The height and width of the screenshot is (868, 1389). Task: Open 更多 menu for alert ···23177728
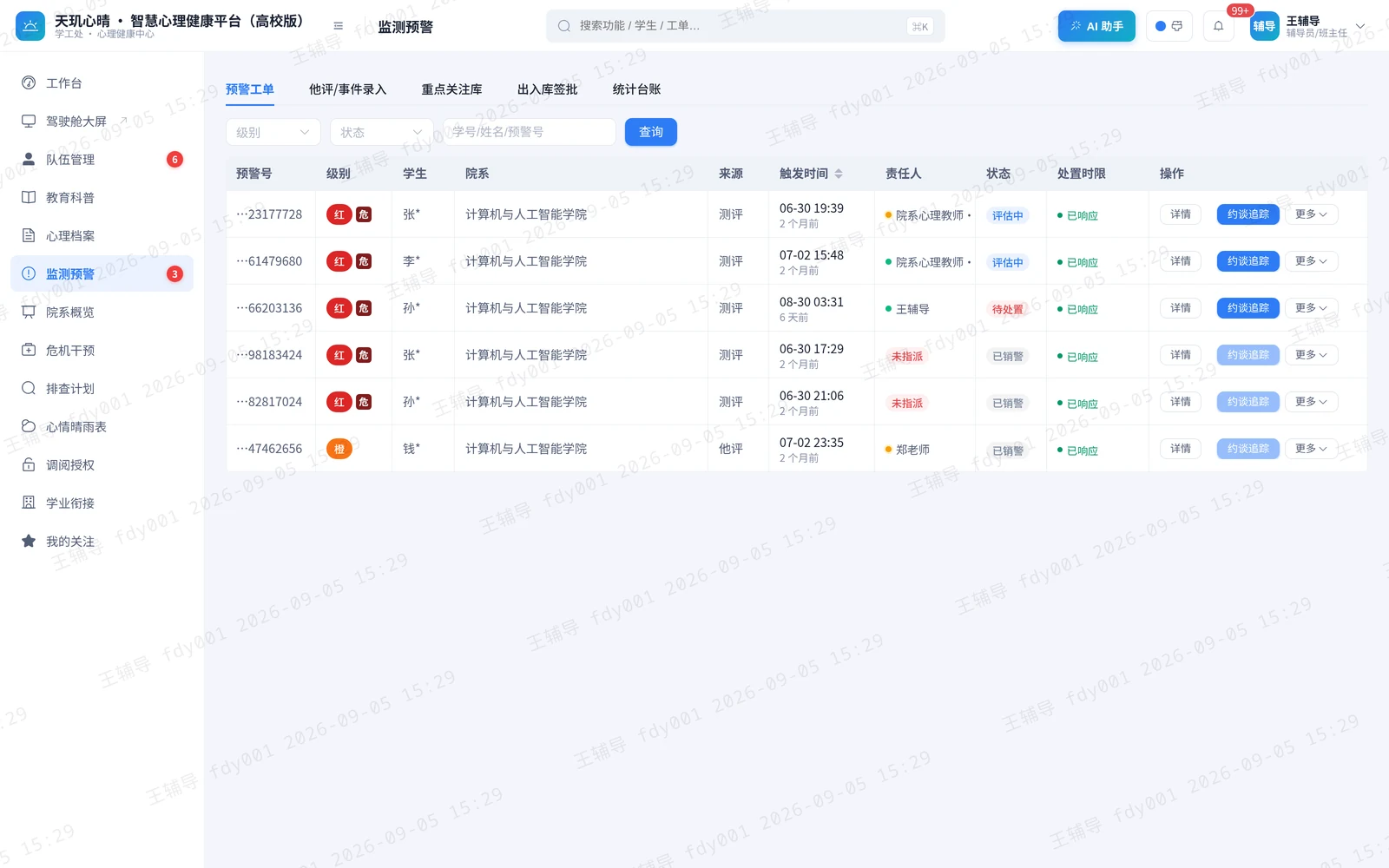(x=1311, y=214)
